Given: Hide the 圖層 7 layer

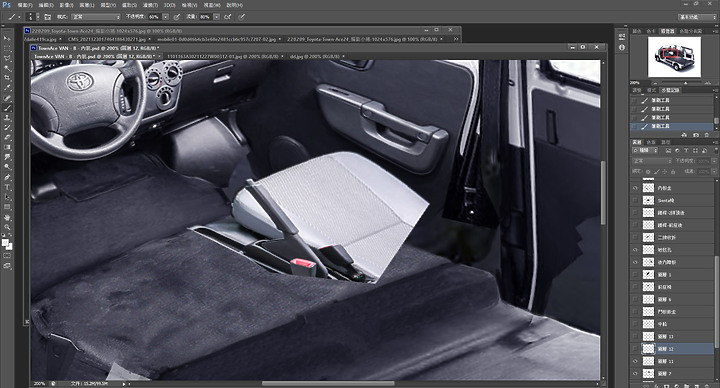Looking at the screenshot, I should [x=635, y=373].
